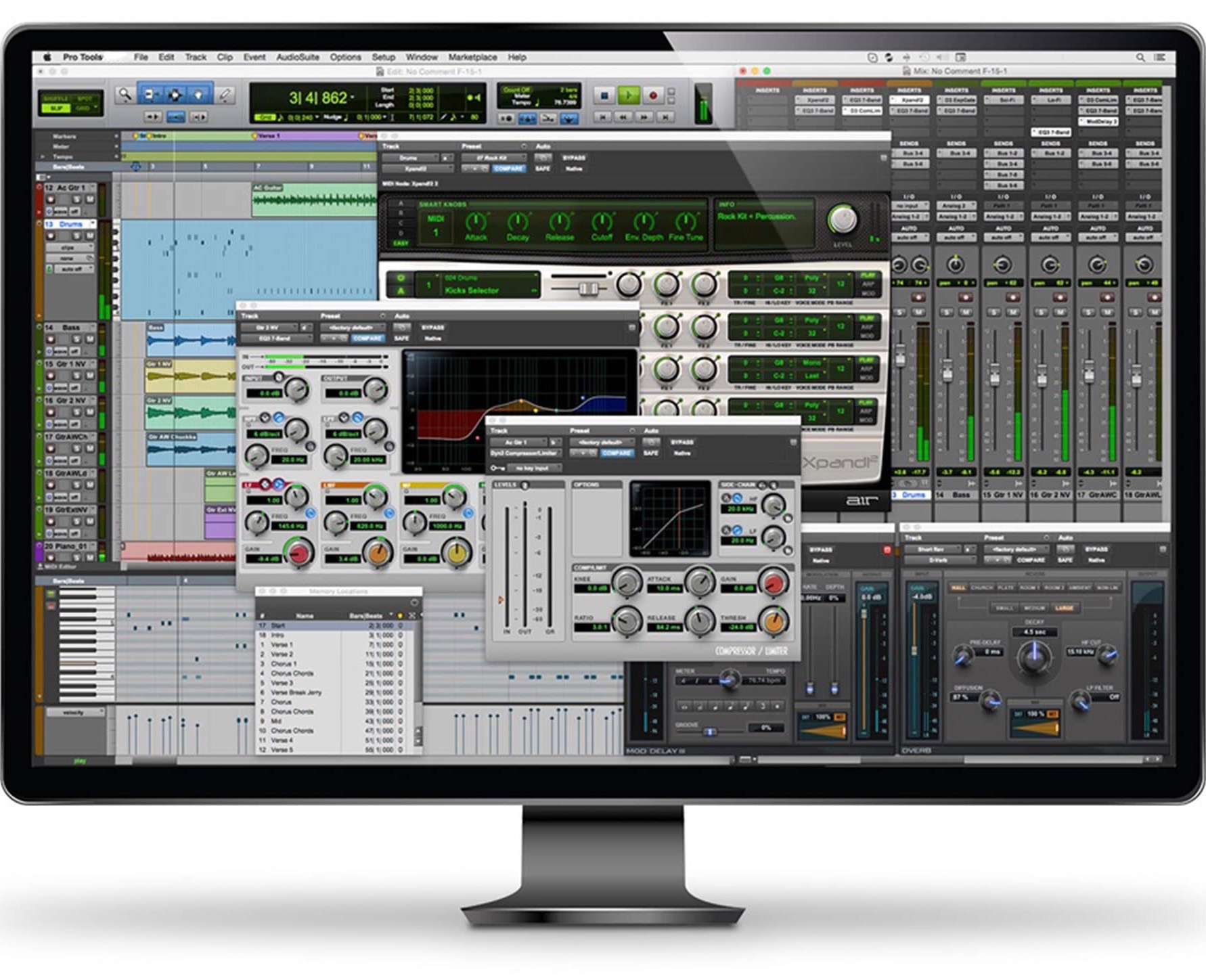
Task: Select the Grabber hand tool
Action: [x=199, y=95]
